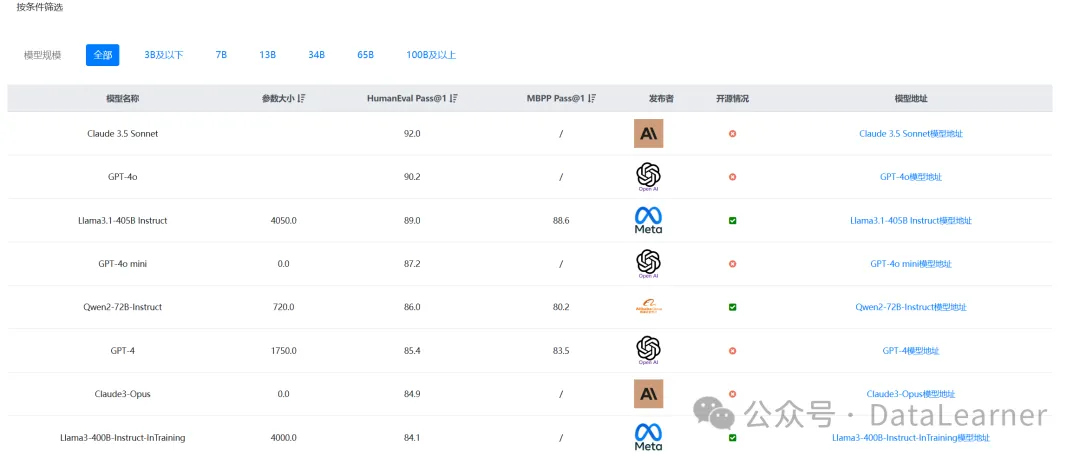Screen dimensions: 1080x458
Task: Filter by 3B及以下 model size
Action: pos(164,55)
